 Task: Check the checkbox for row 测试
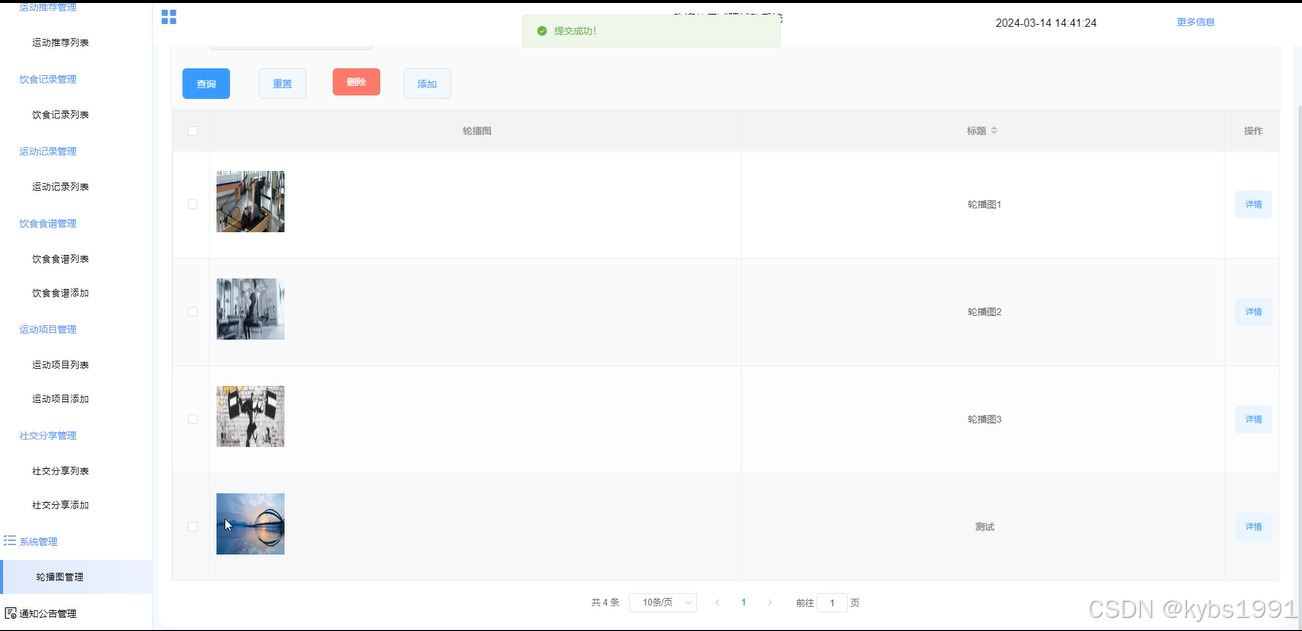coord(193,527)
